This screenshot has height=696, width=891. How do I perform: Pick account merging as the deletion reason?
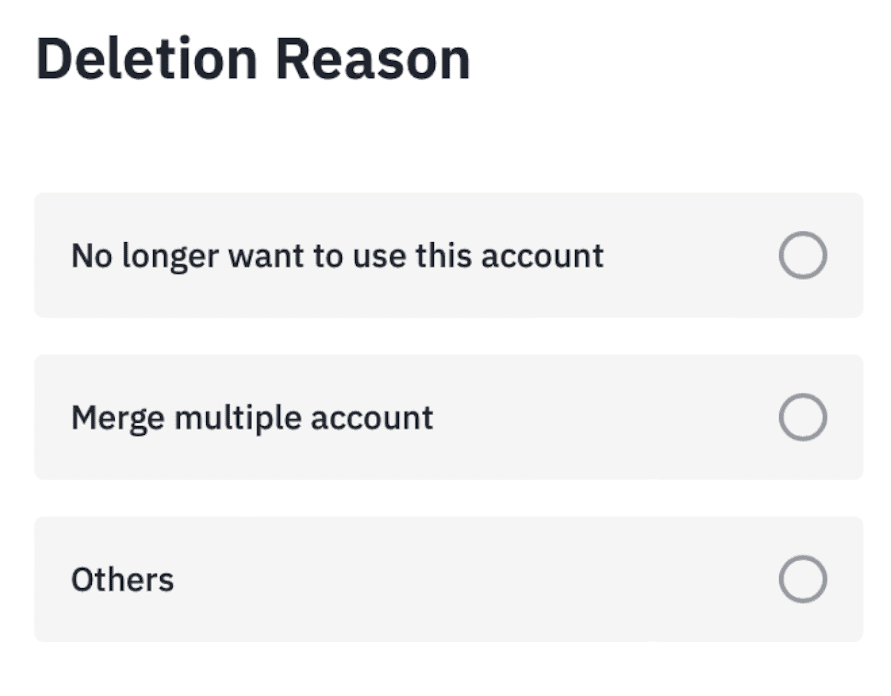coord(802,417)
